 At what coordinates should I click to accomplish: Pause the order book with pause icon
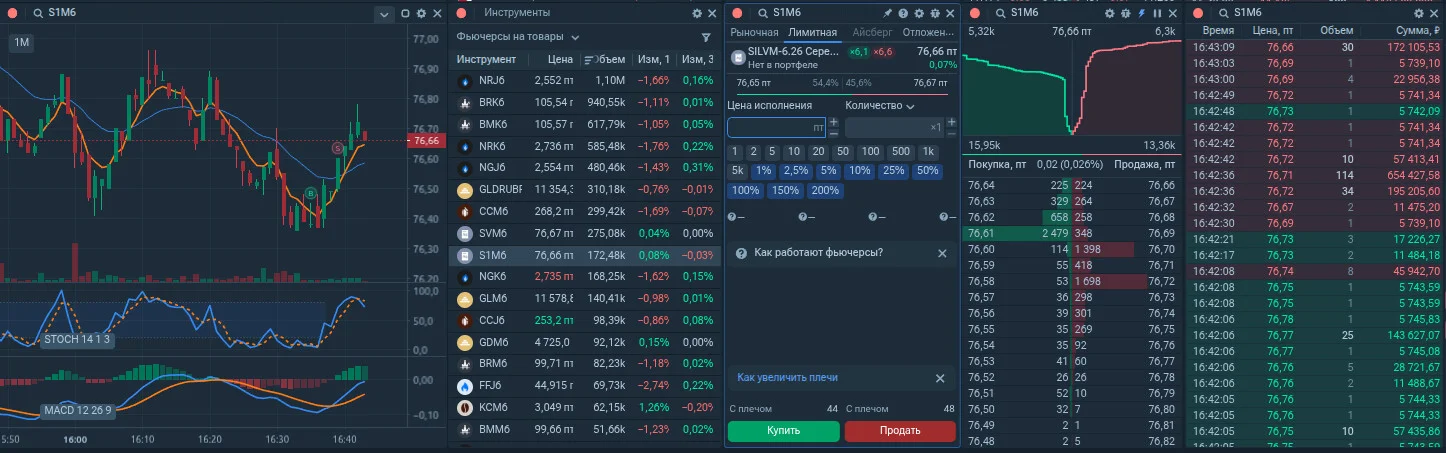[x=1158, y=13]
